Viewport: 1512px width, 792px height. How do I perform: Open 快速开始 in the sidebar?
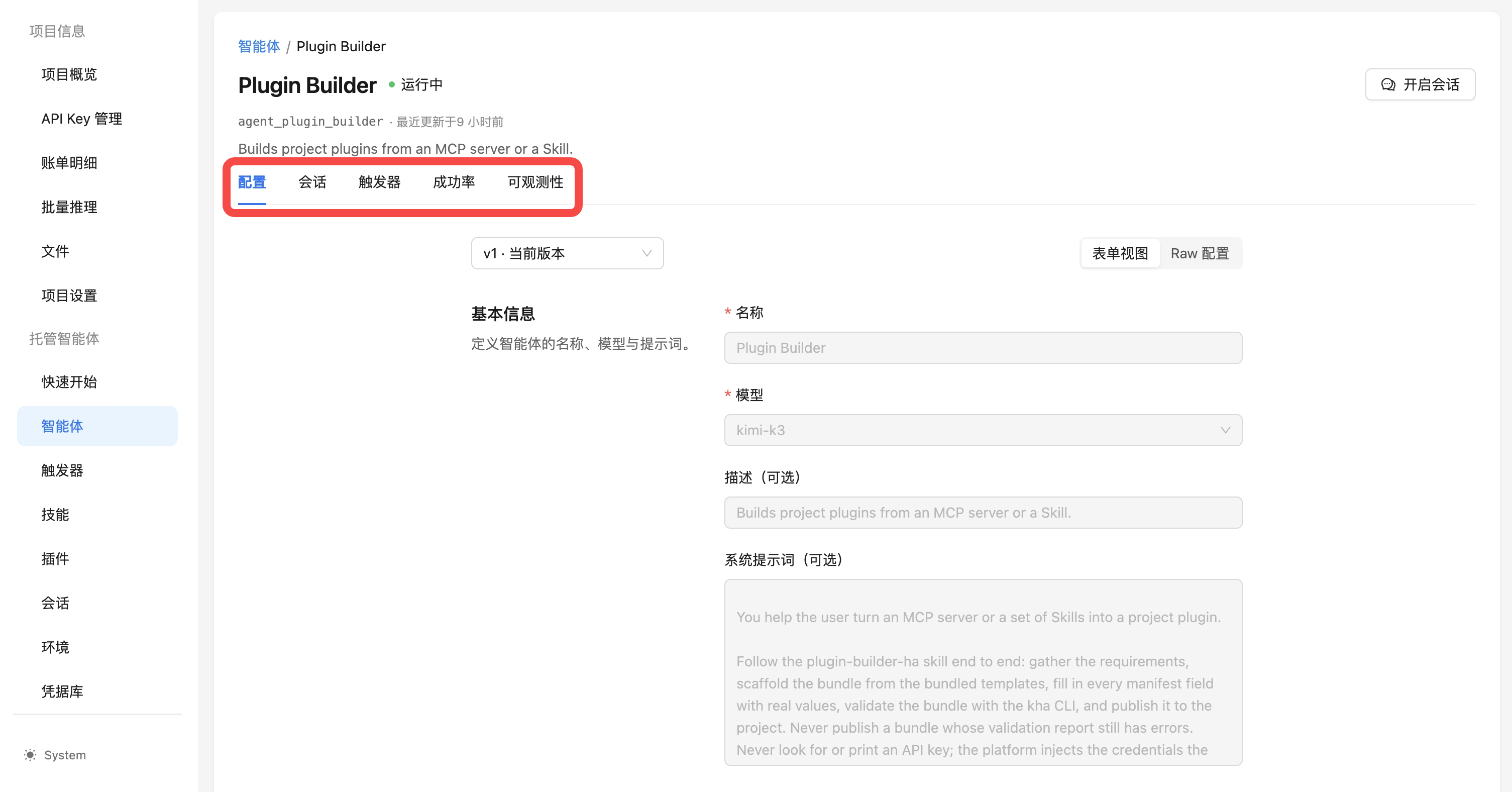pos(69,381)
